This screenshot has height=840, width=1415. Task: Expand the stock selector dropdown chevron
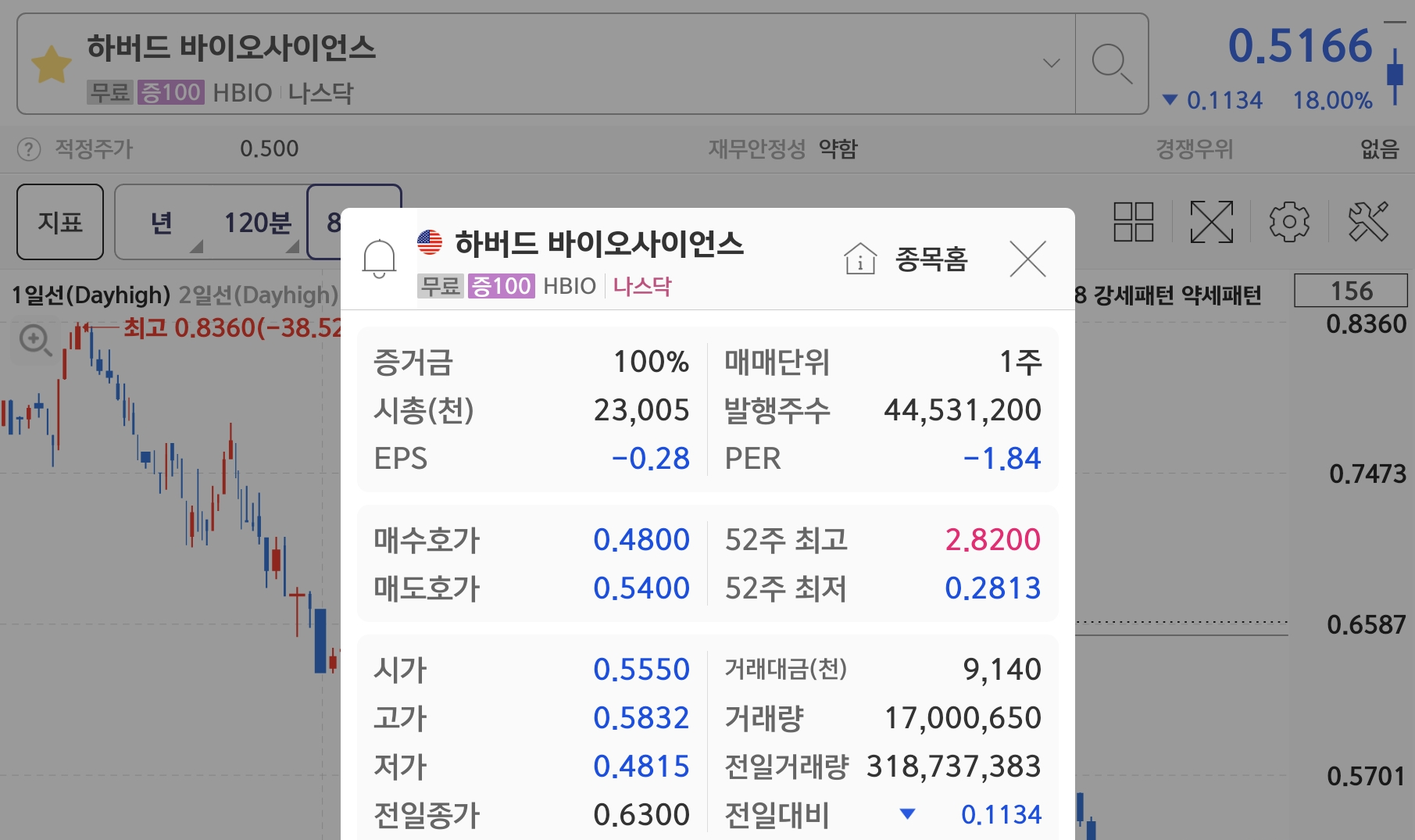[1052, 63]
